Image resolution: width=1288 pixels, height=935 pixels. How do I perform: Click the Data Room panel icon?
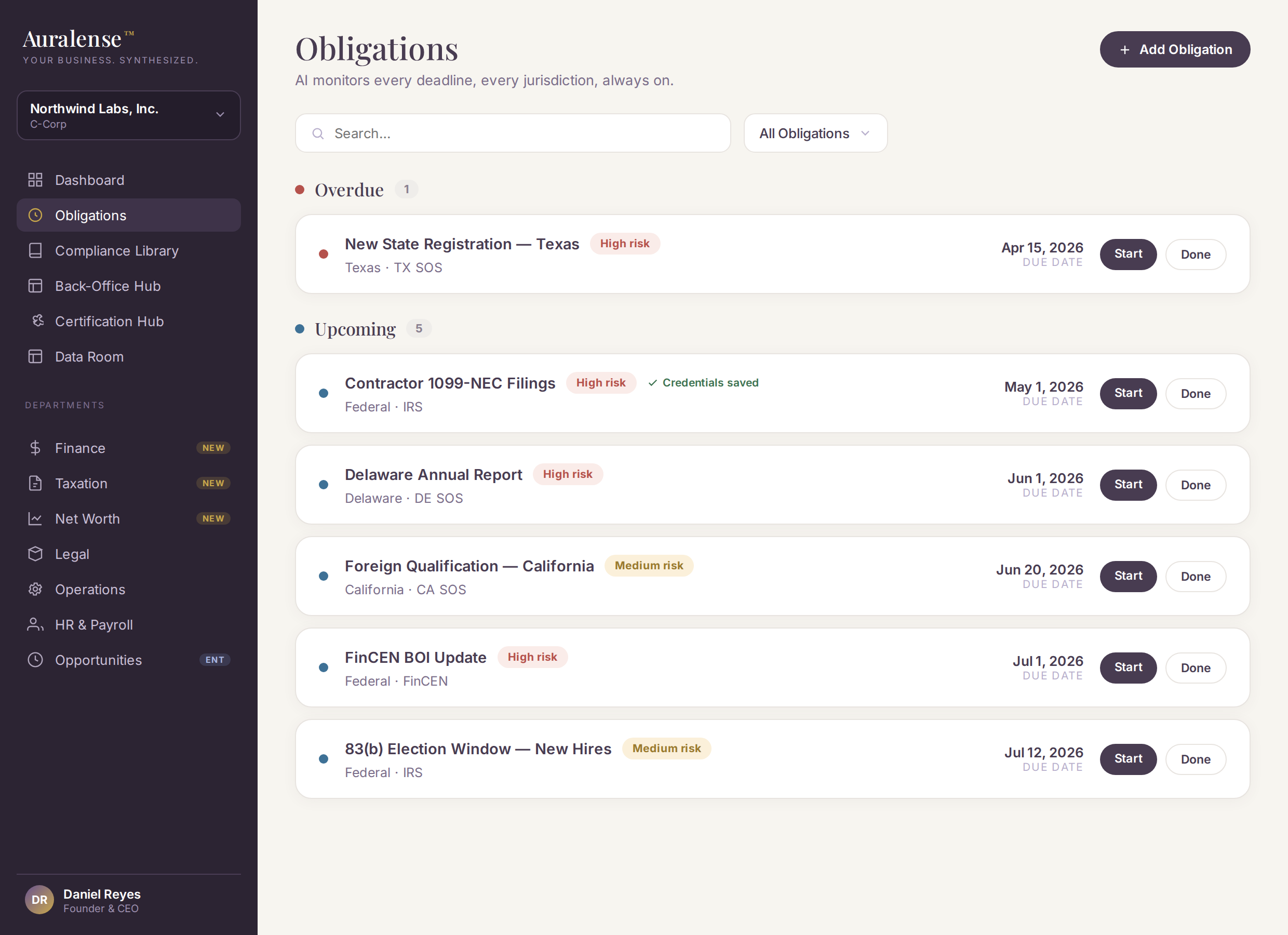coord(35,356)
